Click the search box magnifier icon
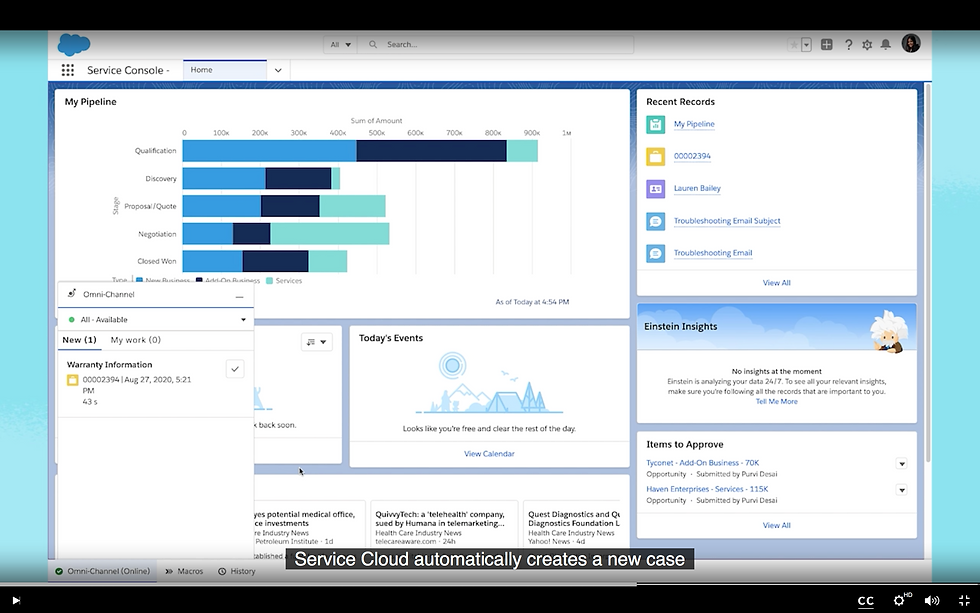The height and width of the screenshot is (613, 980). pyautogui.click(x=373, y=44)
